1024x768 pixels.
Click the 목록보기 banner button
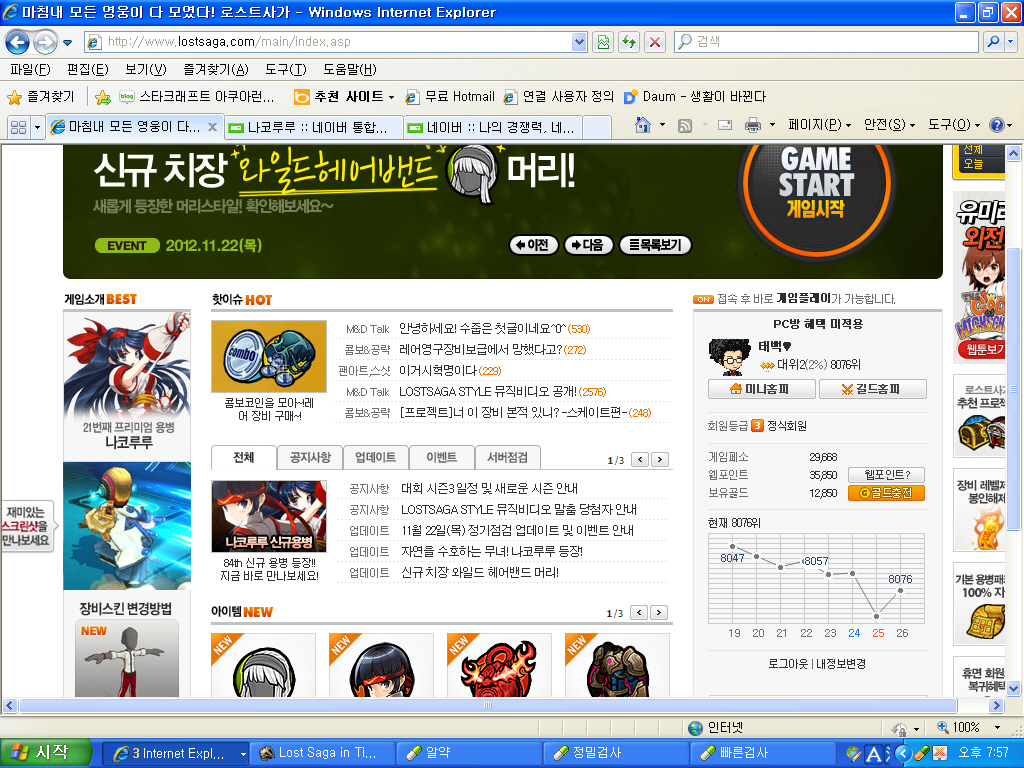tap(655, 245)
